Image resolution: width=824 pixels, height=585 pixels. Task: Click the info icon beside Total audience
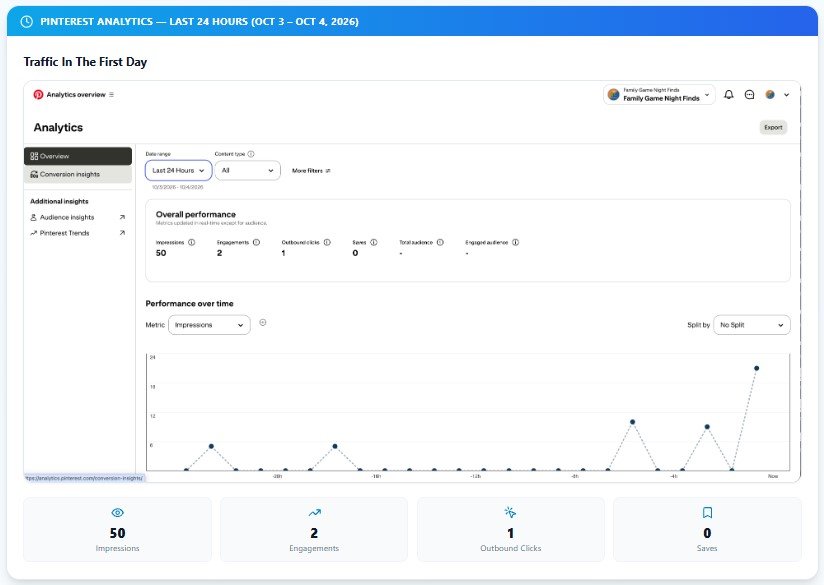(440, 242)
